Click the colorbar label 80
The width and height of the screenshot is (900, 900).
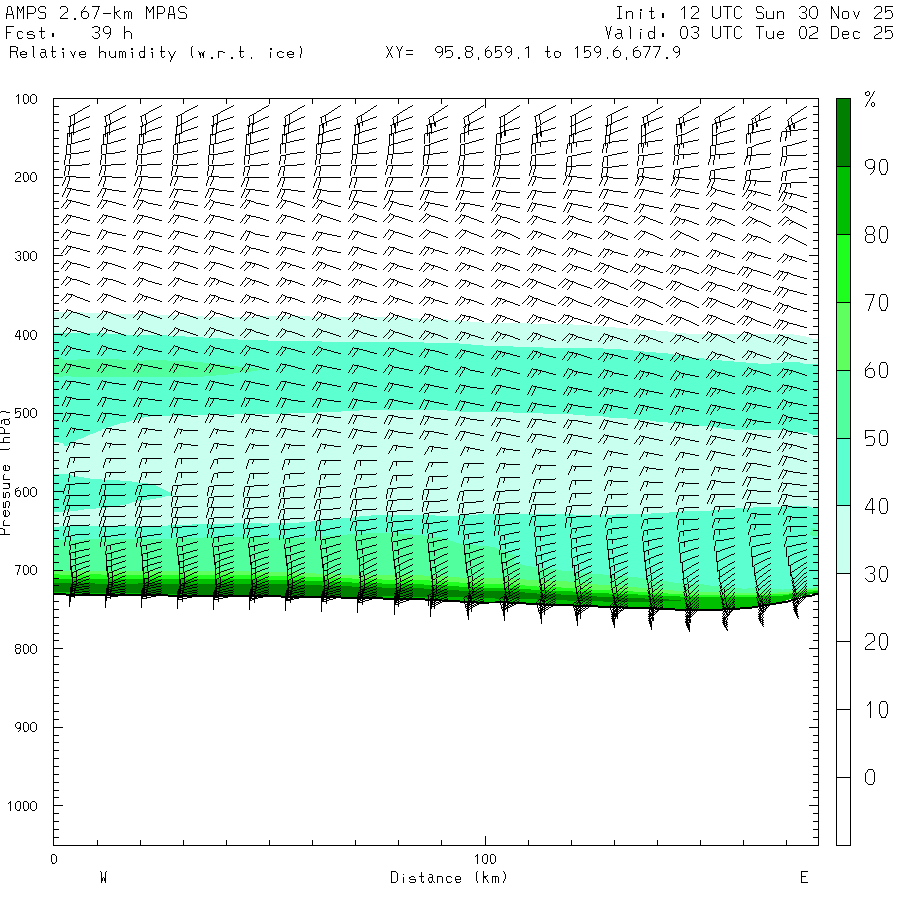coord(876,235)
